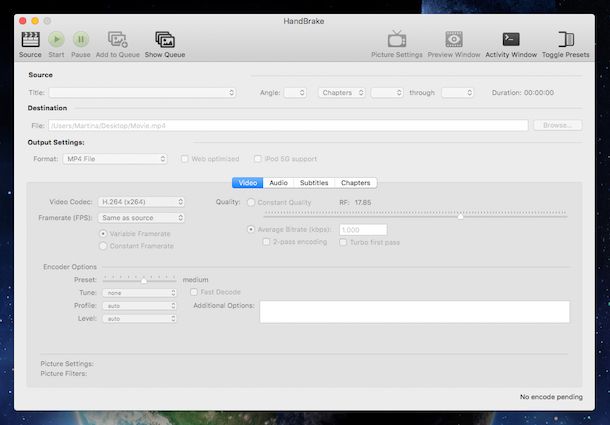The height and width of the screenshot is (425, 610).
Task: Enable iPod 5G support checkbox
Action: [258, 159]
